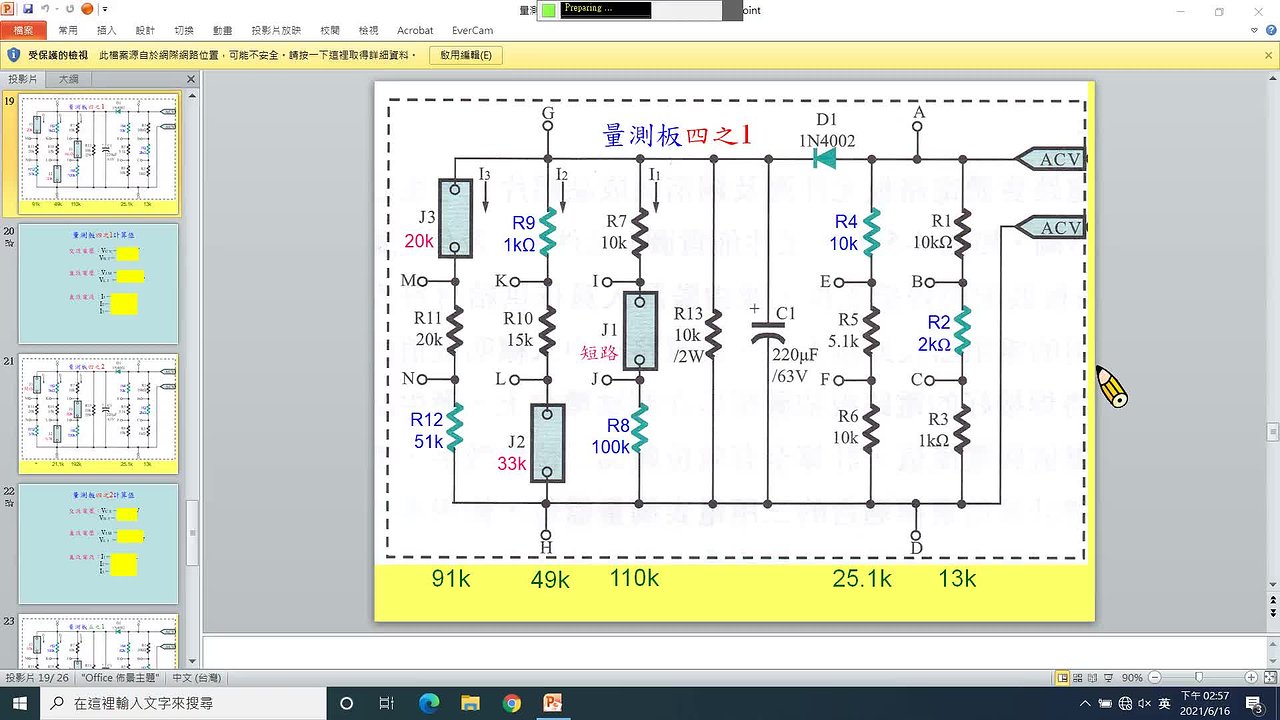The width and height of the screenshot is (1280, 720).
Task: Click the zoom in plus button
Action: click(x=1250, y=678)
